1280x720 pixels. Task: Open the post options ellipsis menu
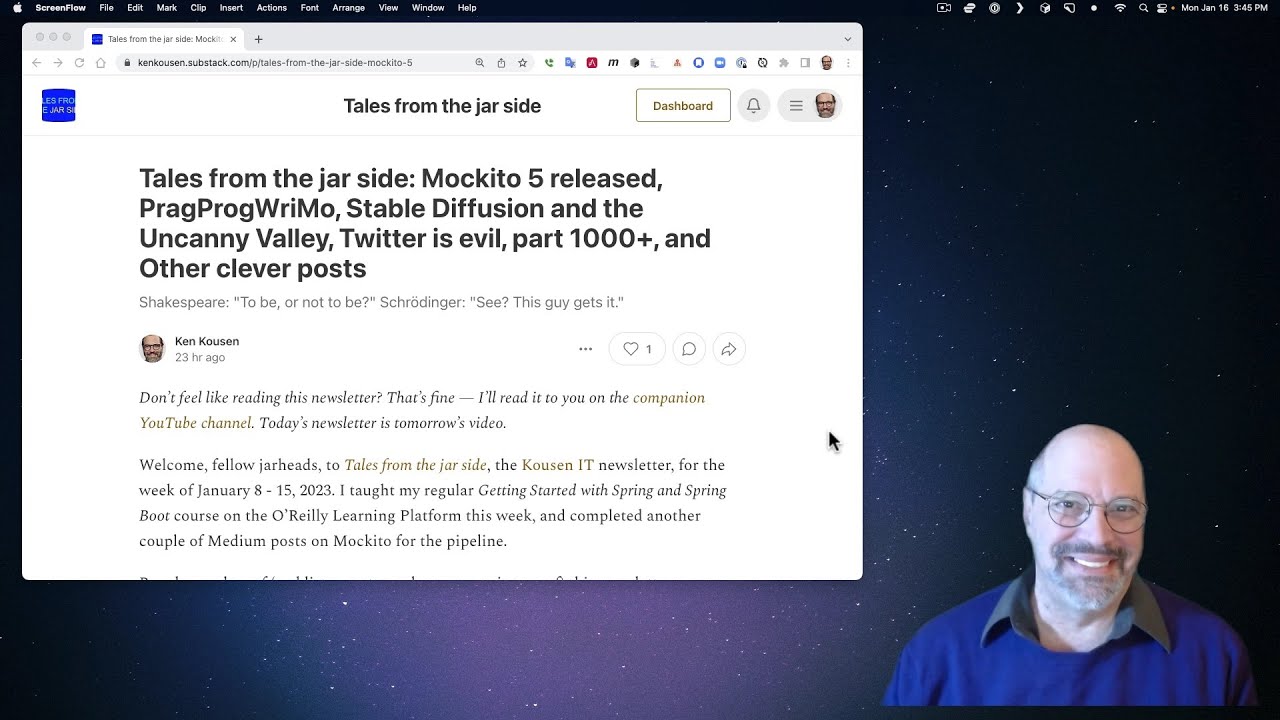tap(586, 349)
